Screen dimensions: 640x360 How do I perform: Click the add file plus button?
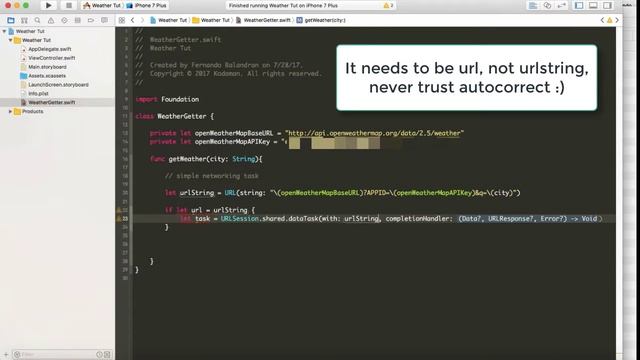(x=5, y=354)
